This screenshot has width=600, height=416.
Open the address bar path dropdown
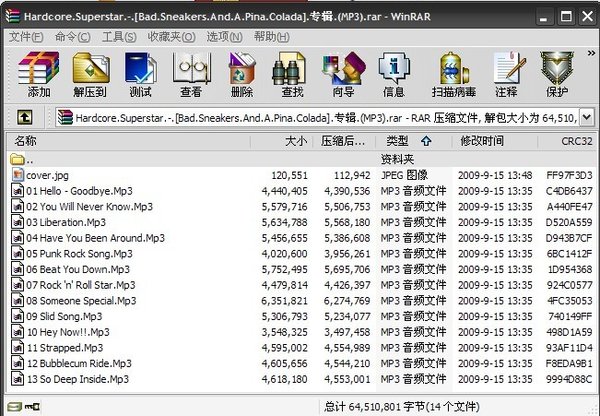pos(587,117)
